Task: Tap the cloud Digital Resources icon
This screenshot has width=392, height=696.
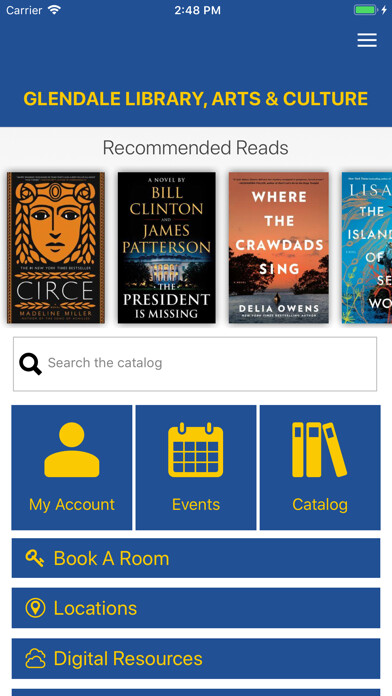Action: (x=36, y=658)
